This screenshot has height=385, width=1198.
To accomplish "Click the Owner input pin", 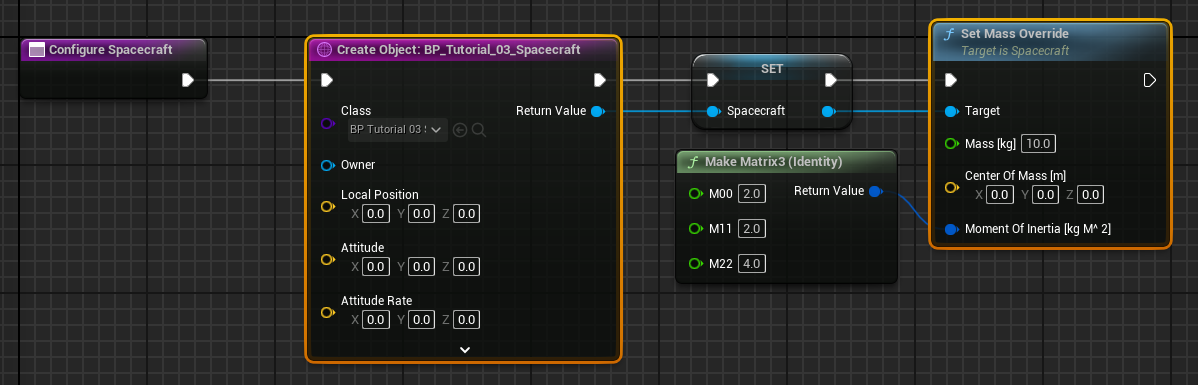I will tap(328, 165).
